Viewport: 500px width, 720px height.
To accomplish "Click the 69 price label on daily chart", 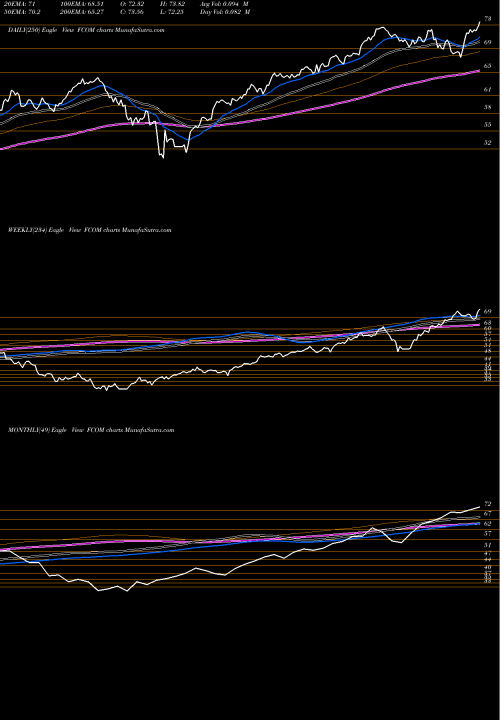I will [x=488, y=42].
